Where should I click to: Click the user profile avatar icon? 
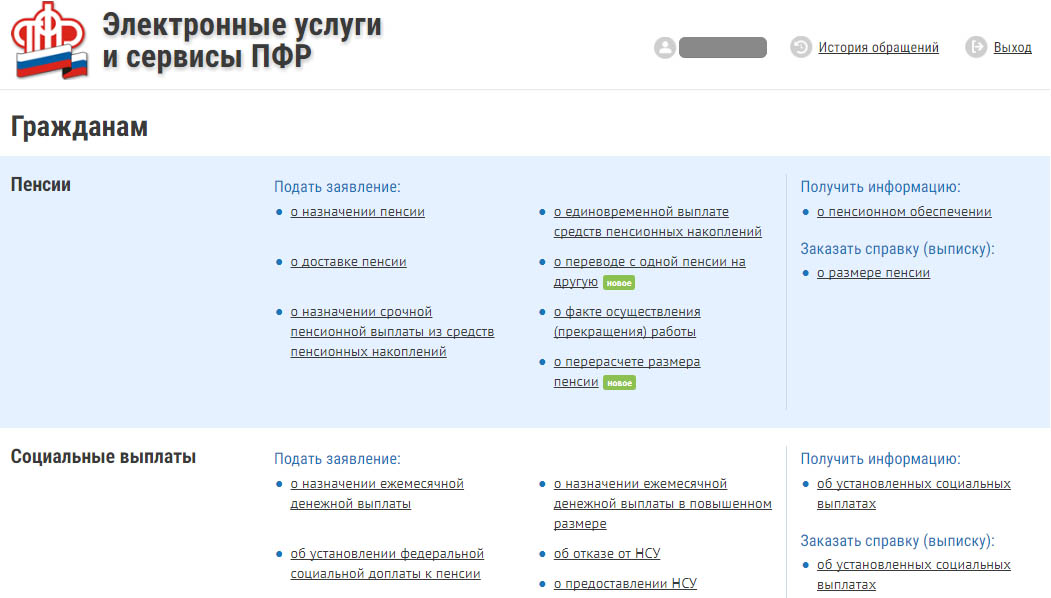665,48
